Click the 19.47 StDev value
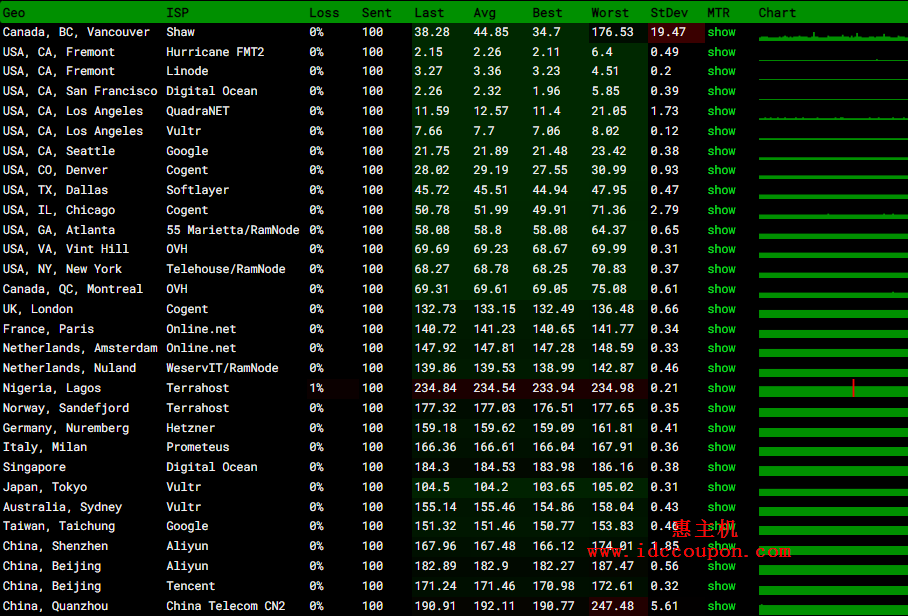Viewport: 908px width, 616px height. [668, 32]
